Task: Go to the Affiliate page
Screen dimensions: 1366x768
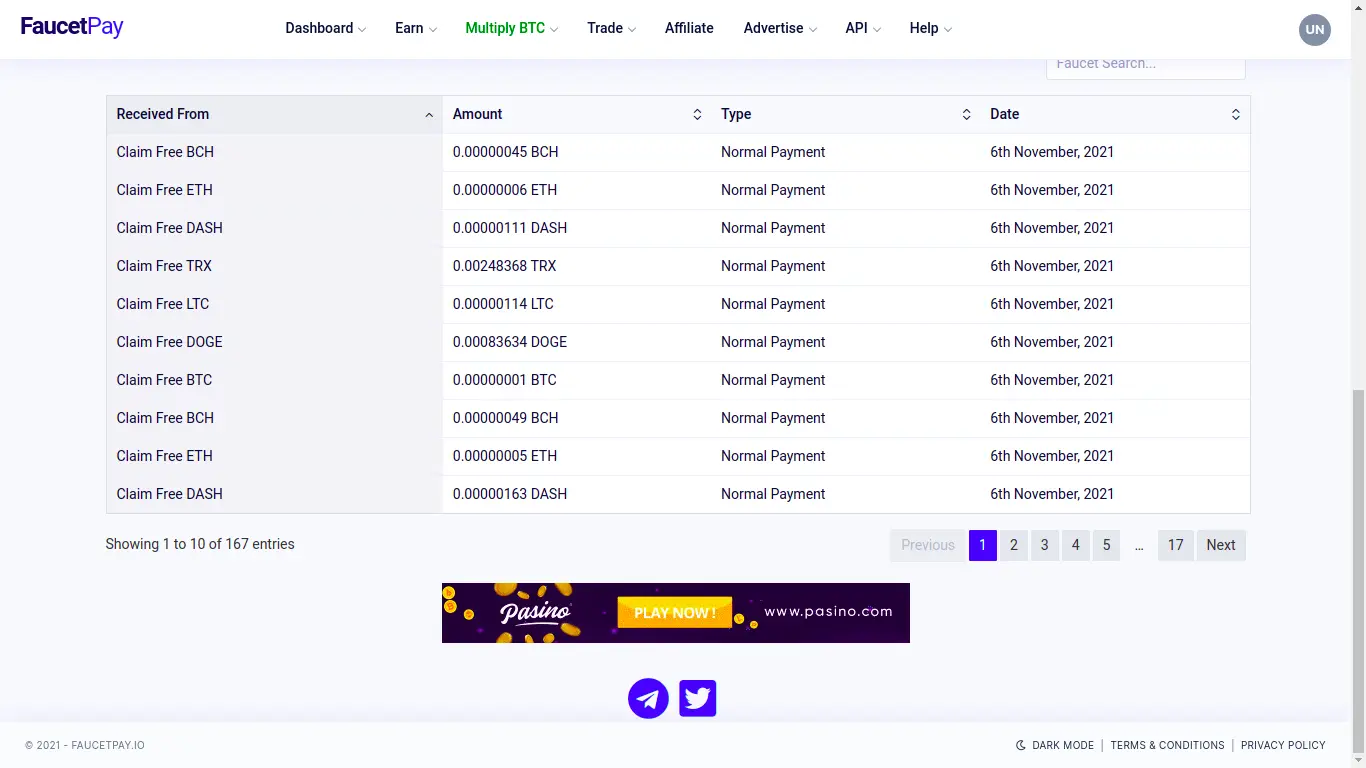Action: pos(689,28)
